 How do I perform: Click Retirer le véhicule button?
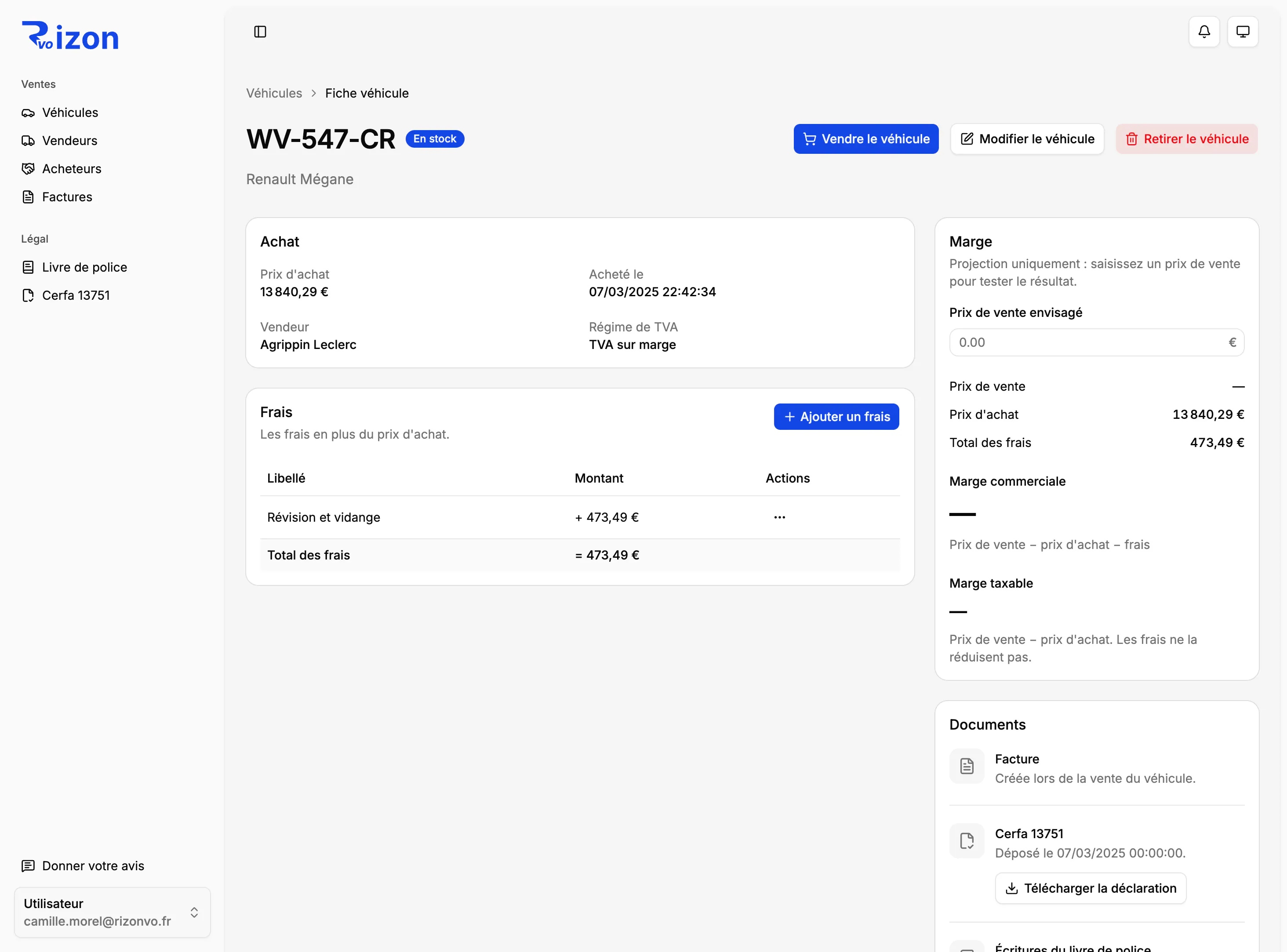tap(1187, 139)
